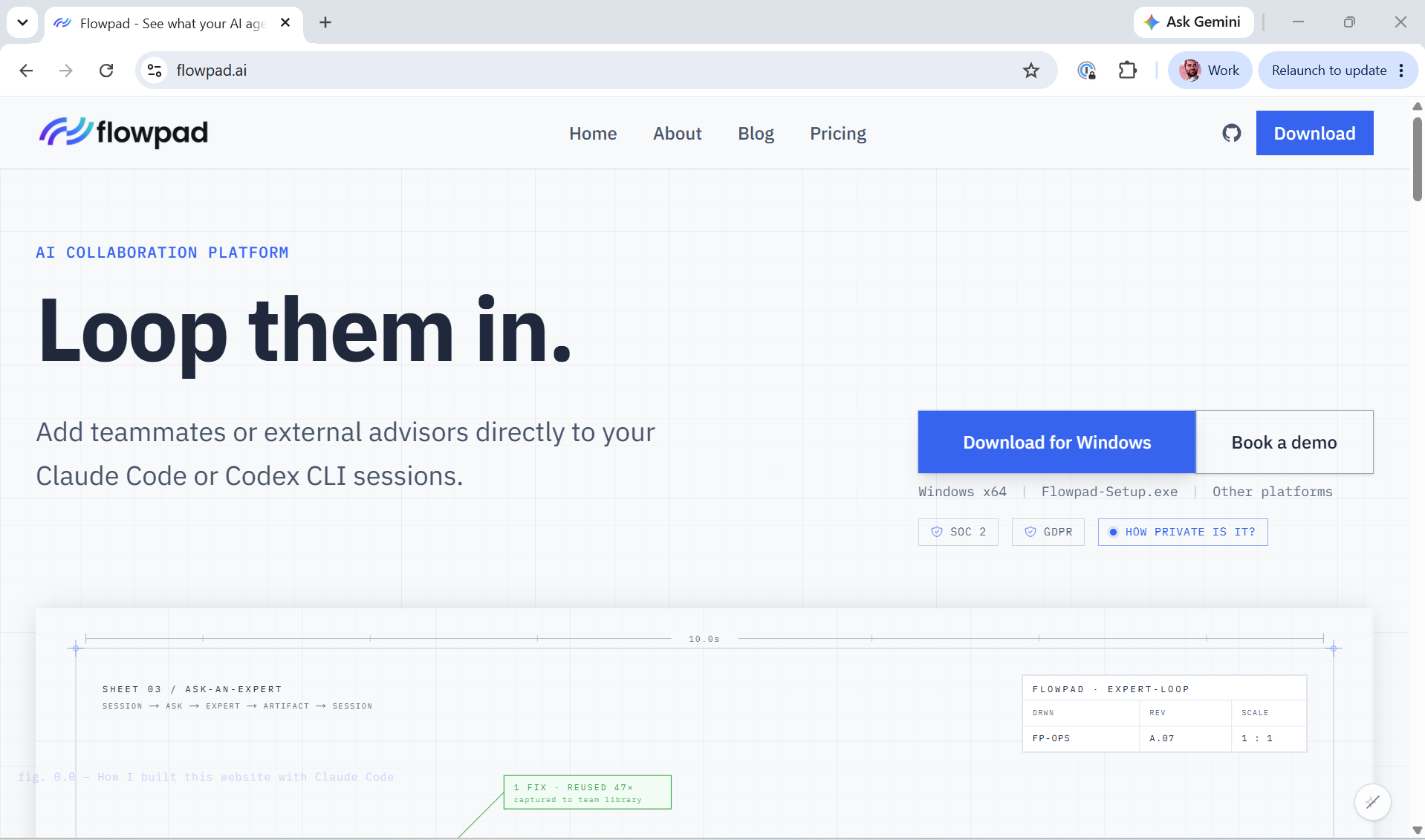Open the GitHub icon link
Image resolution: width=1425 pixels, height=840 pixels.
[1231, 133]
